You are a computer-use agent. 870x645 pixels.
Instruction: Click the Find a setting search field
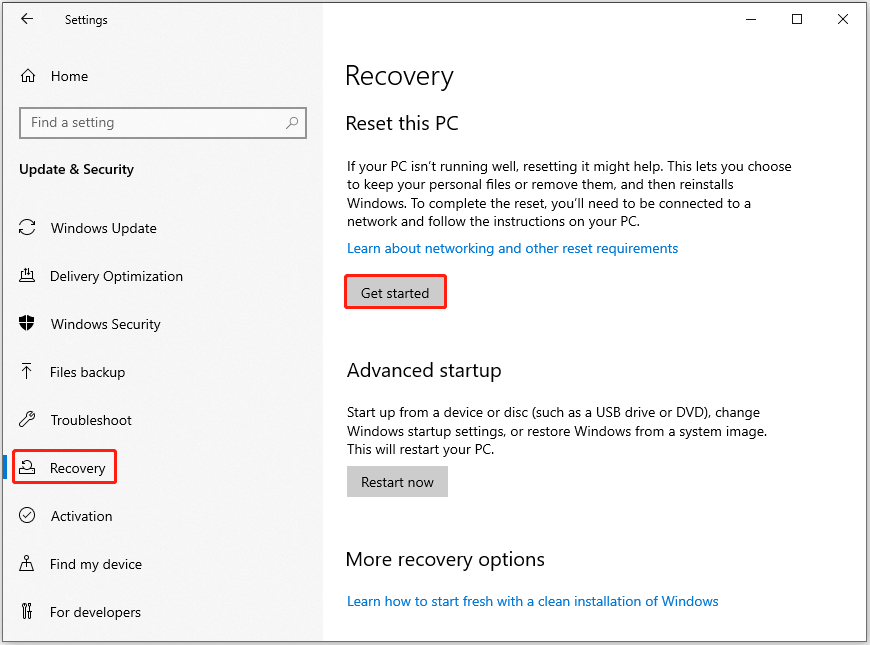(150, 122)
